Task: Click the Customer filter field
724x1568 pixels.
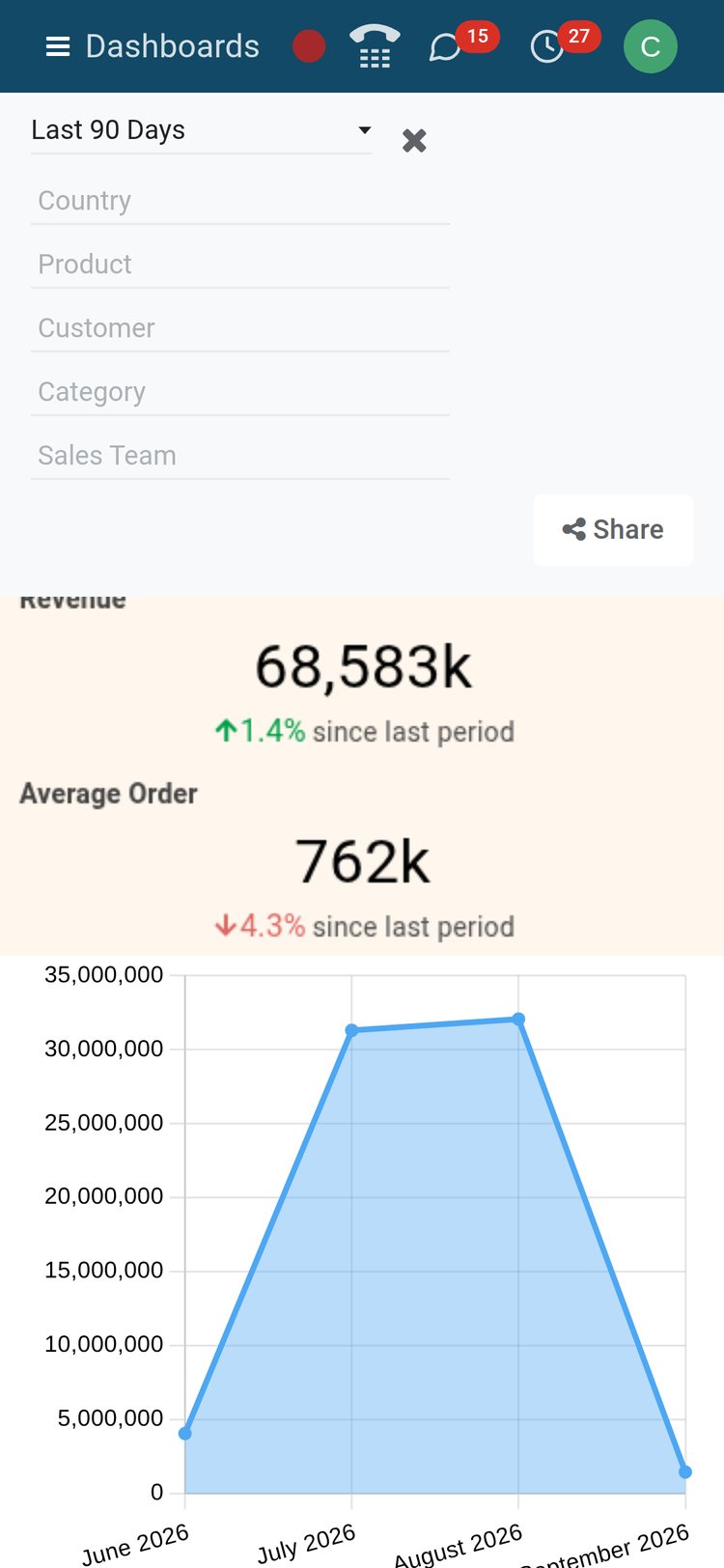Action: (x=240, y=328)
